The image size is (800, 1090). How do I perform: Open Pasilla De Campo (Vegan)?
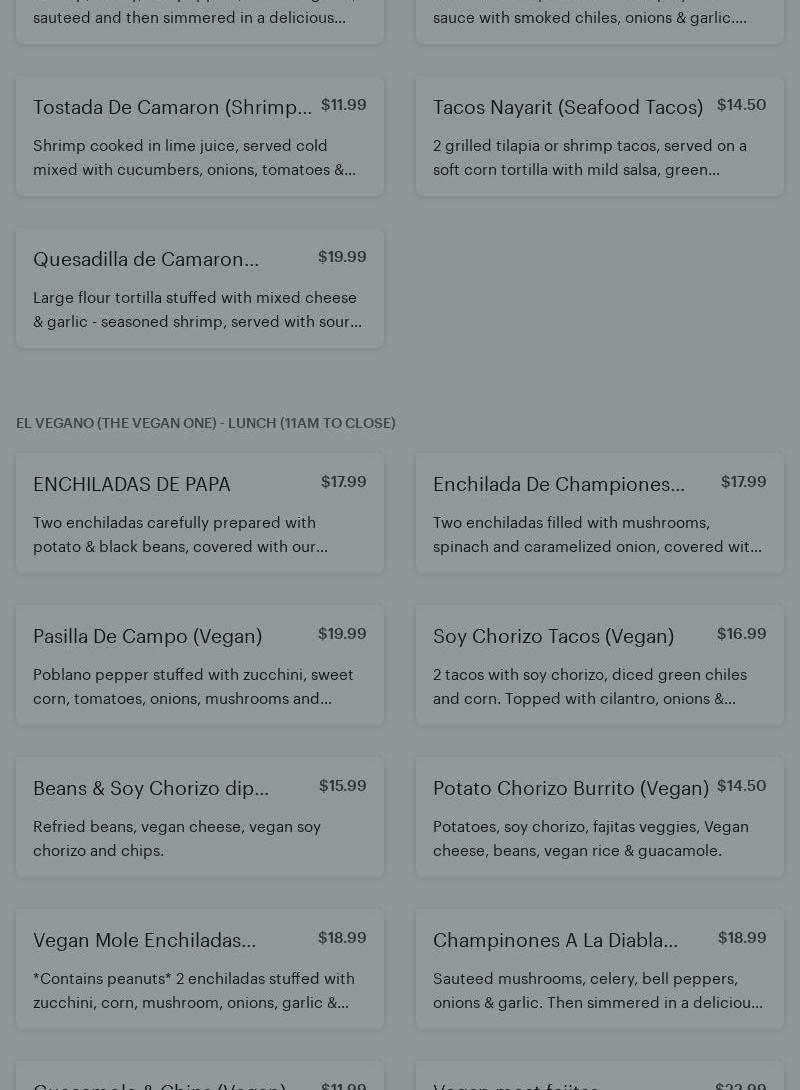tap(147, 637)
